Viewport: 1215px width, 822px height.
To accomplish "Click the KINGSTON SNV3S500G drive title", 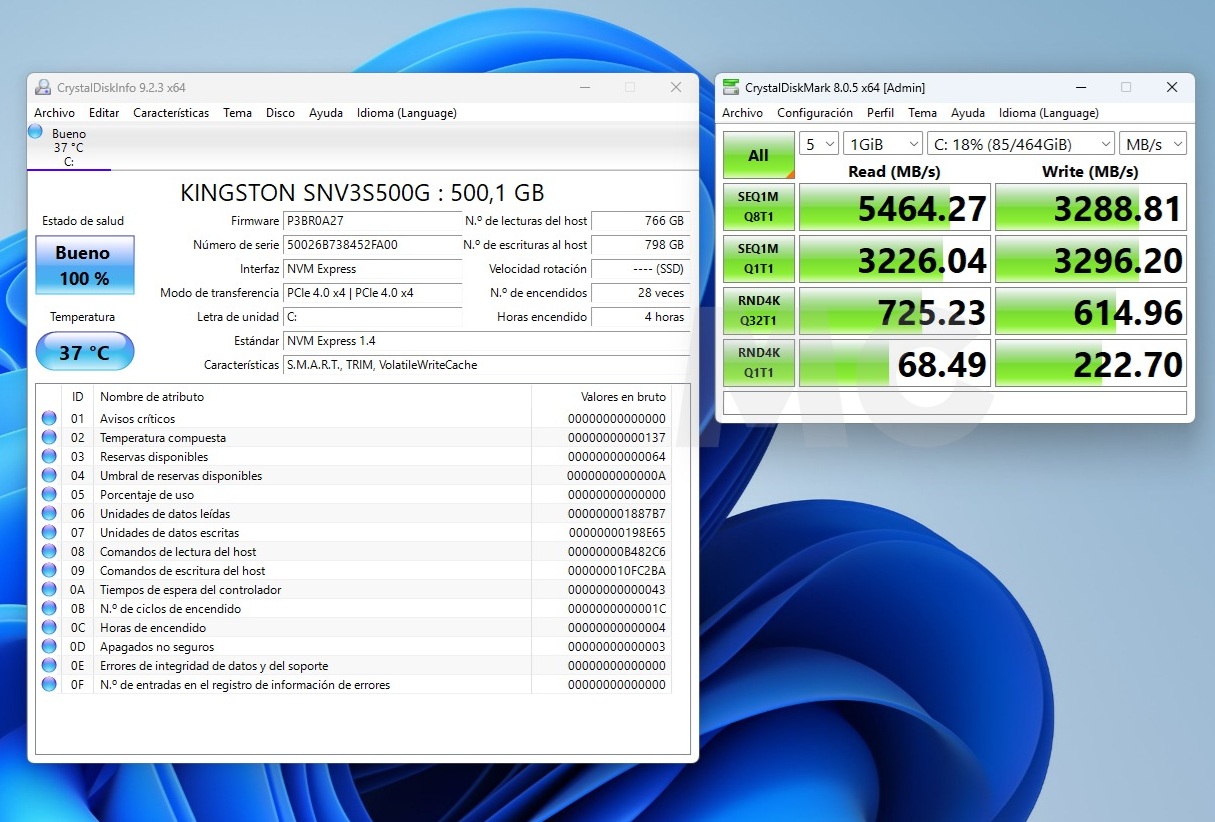I will pos(362,193).
